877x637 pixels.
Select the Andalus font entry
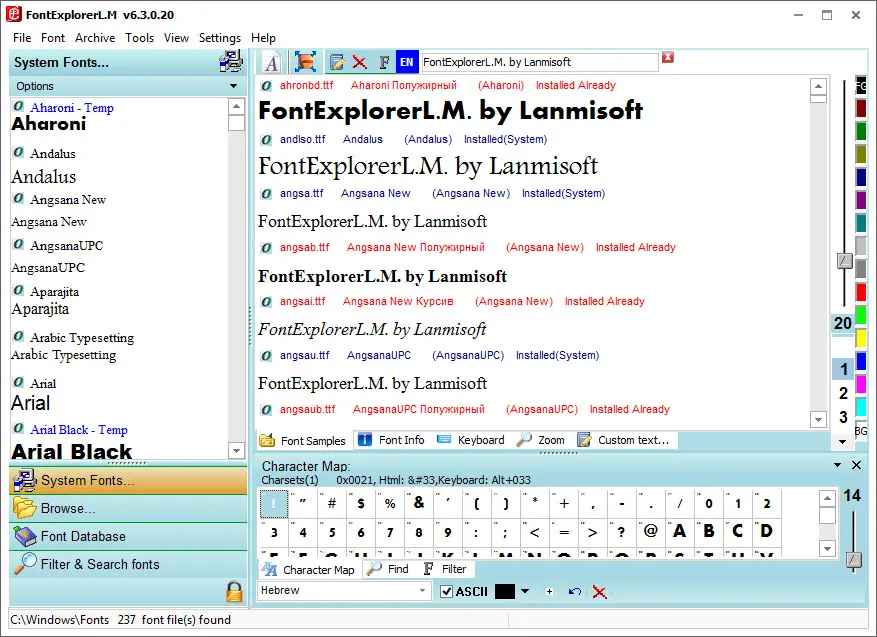click(x=53, y=153)
